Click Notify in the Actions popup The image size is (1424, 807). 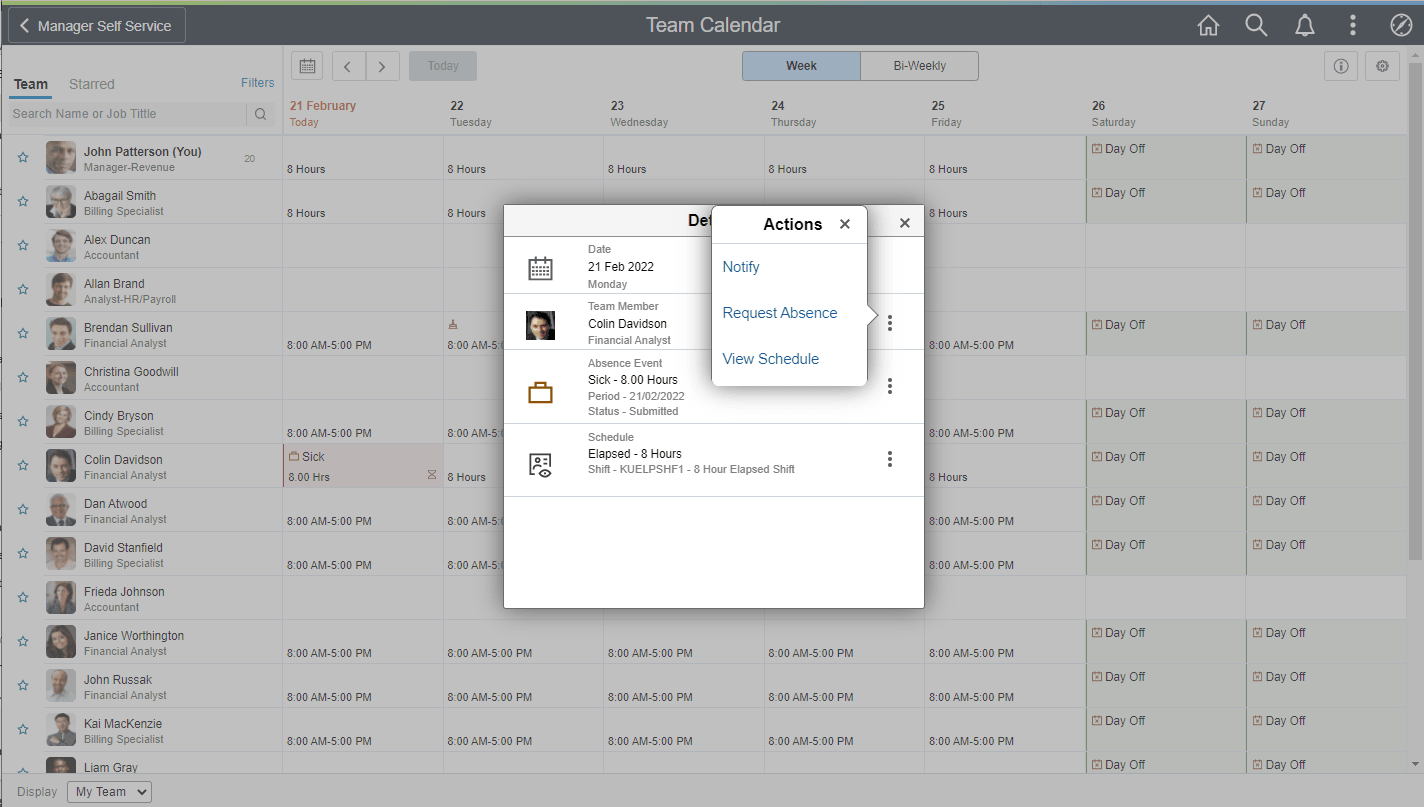pyautogui.click(x=741, y=267)
